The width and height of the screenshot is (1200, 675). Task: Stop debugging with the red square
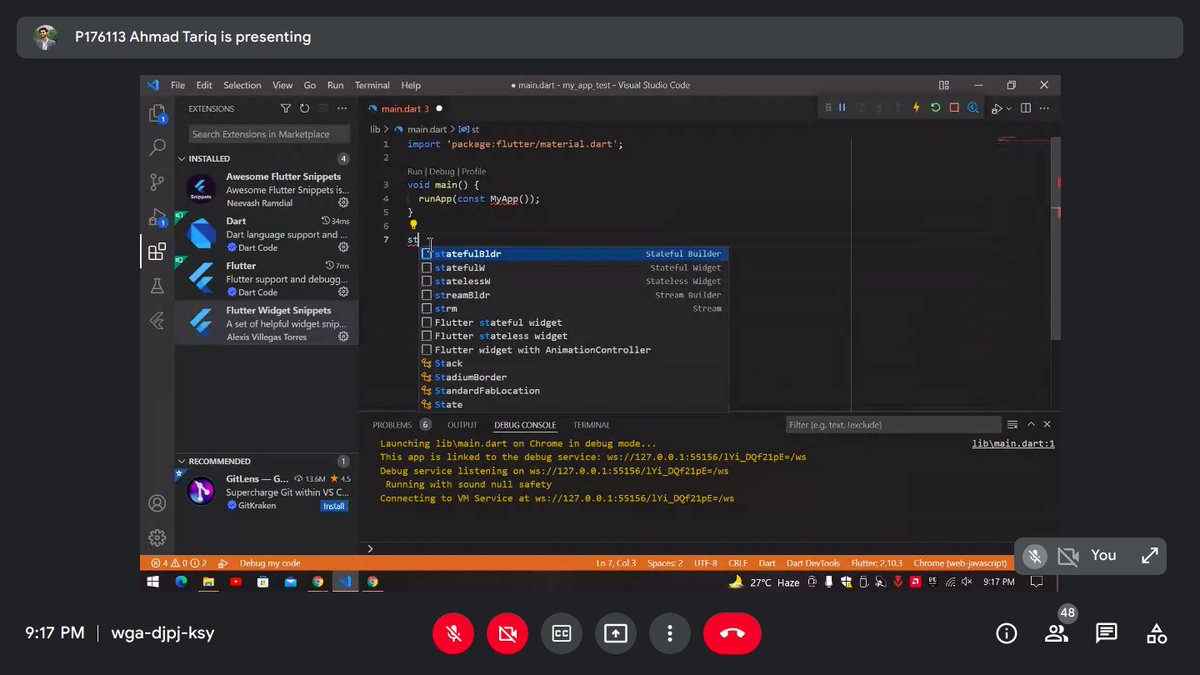pyautogui.click(x=954, y=108)
